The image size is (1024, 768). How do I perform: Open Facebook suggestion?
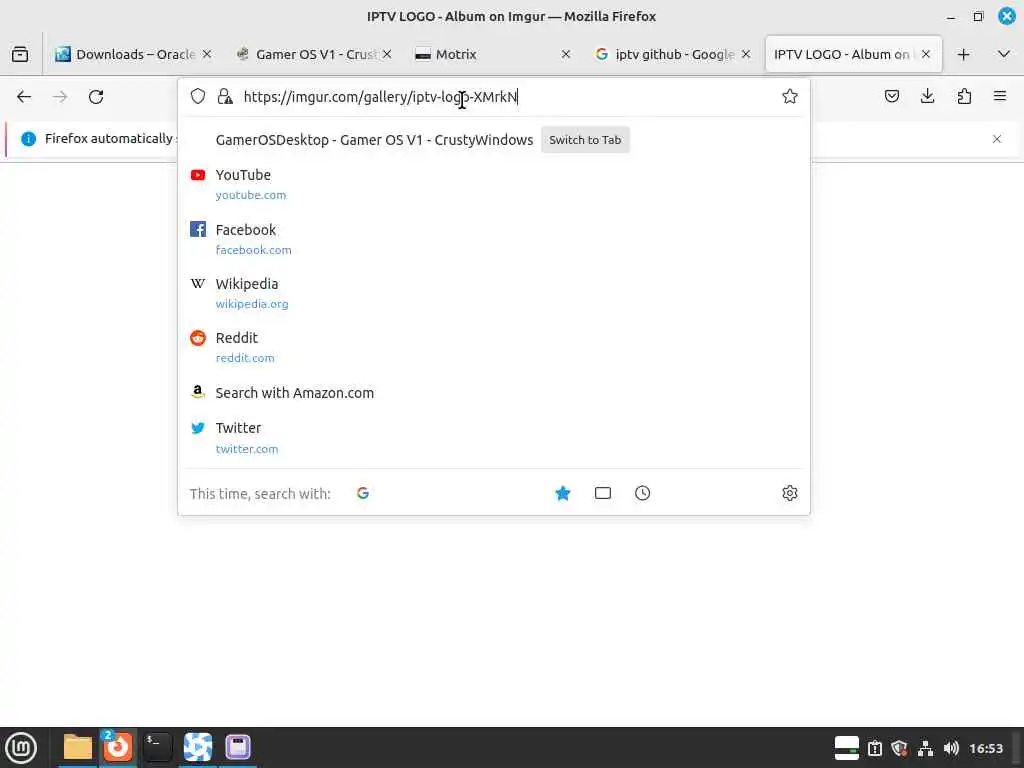494,239
